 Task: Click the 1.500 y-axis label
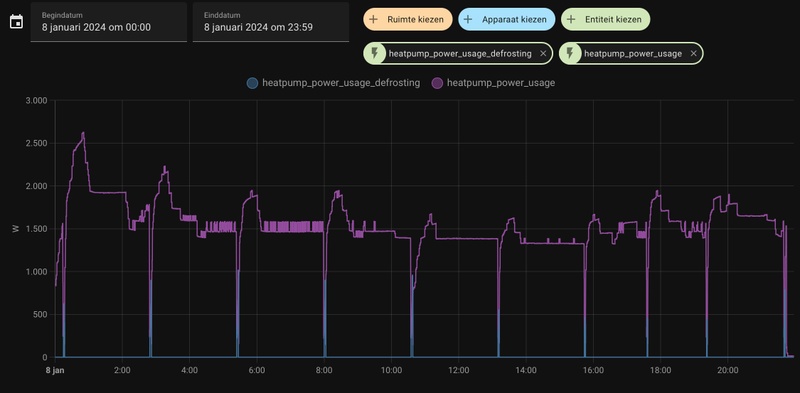tap(36, 229)
